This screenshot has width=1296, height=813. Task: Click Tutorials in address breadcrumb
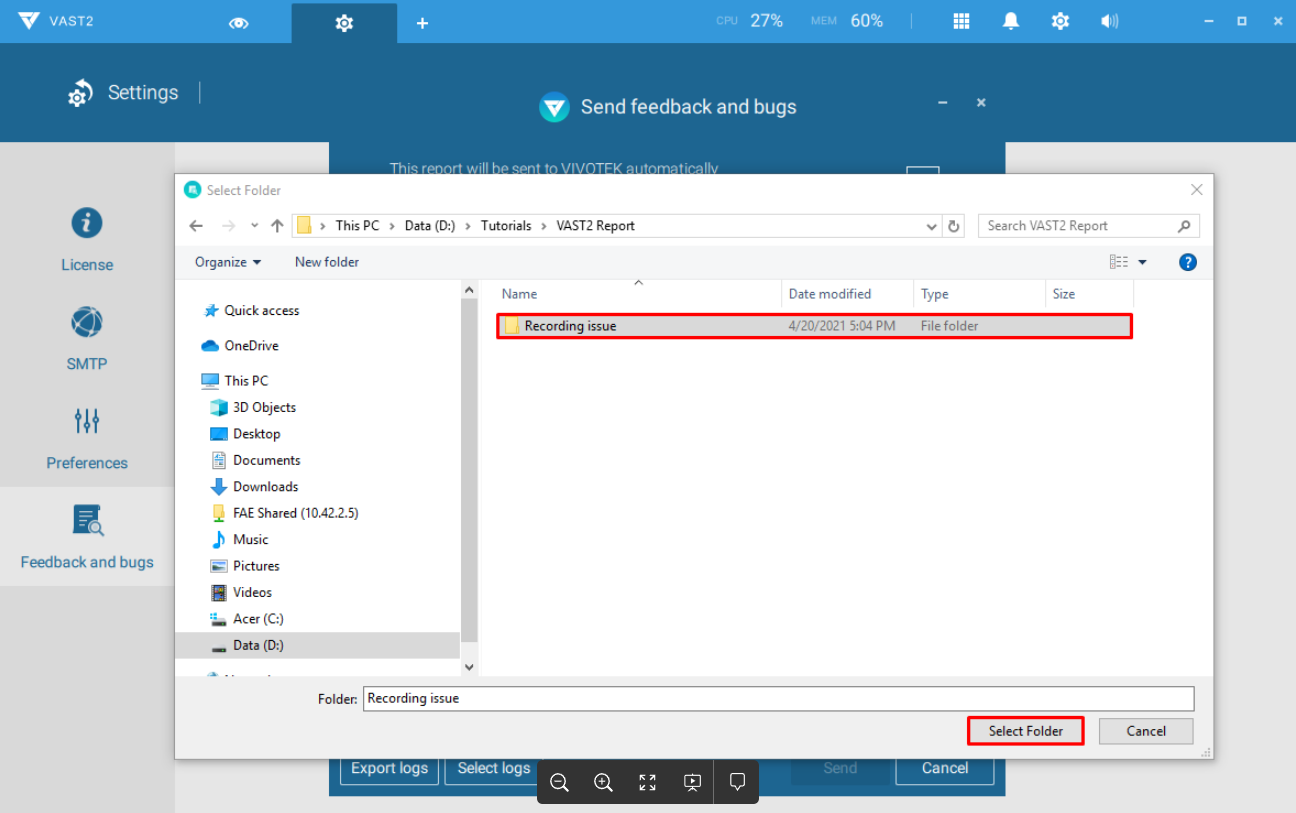506,226
